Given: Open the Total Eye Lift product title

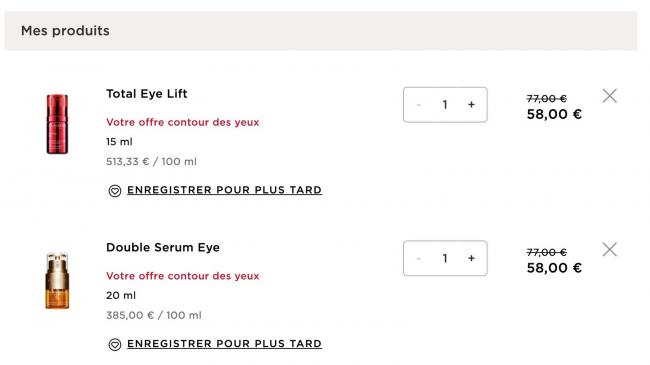Looking at the screenshot, I should pos(147,94).
